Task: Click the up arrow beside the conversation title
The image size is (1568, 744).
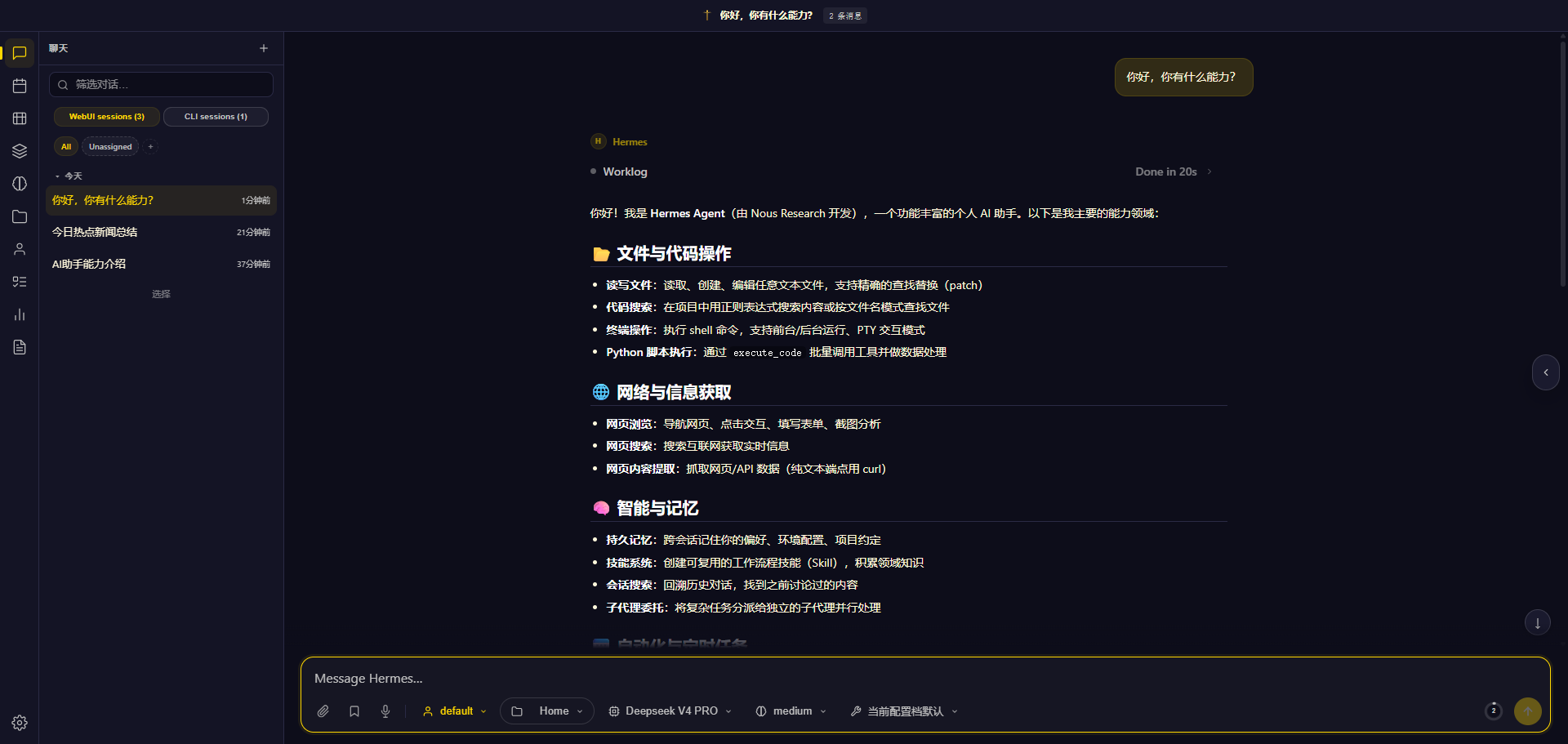Action: (x=707, y=16)
